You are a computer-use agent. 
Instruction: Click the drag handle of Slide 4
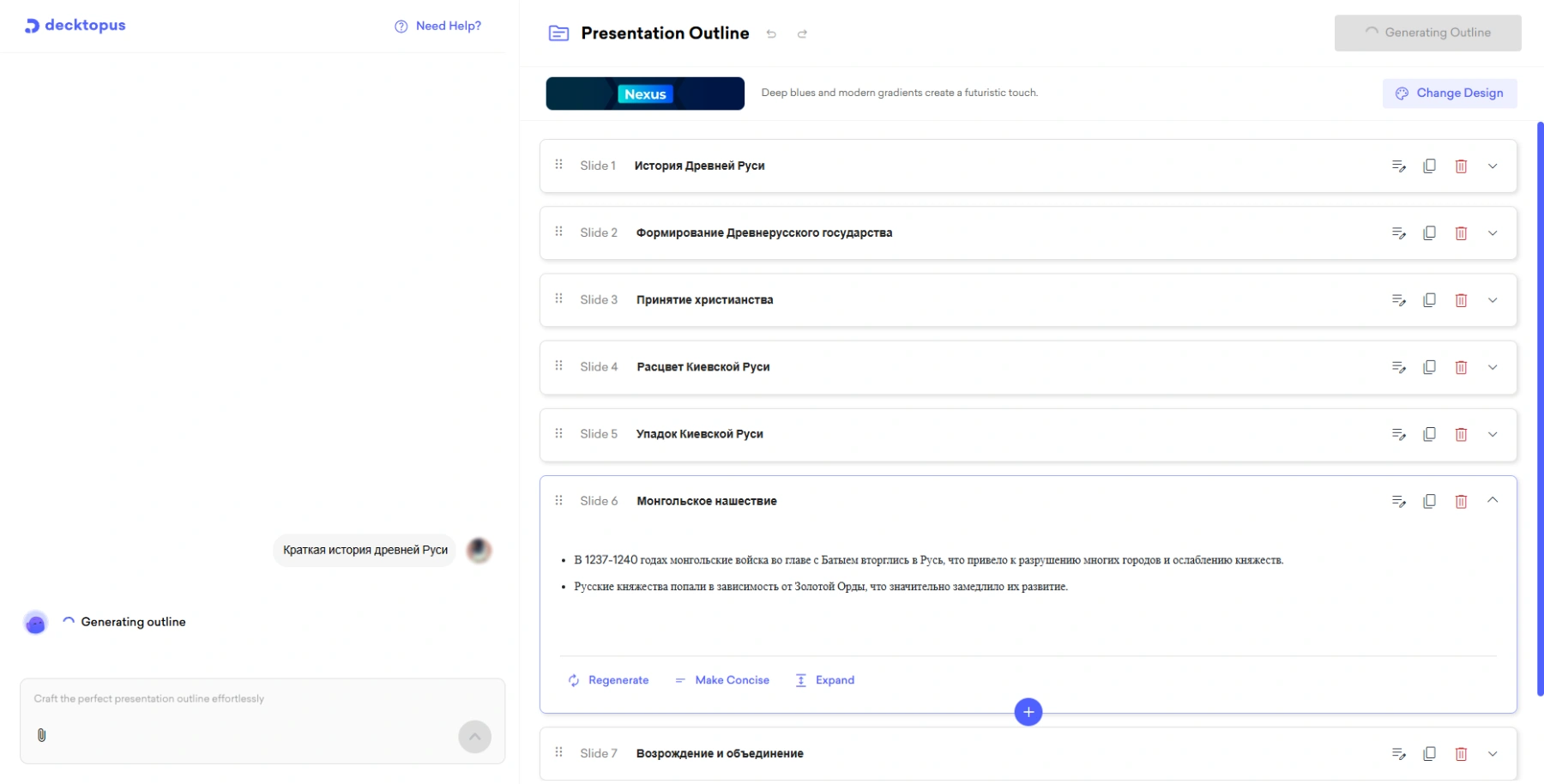coord(559,366)
